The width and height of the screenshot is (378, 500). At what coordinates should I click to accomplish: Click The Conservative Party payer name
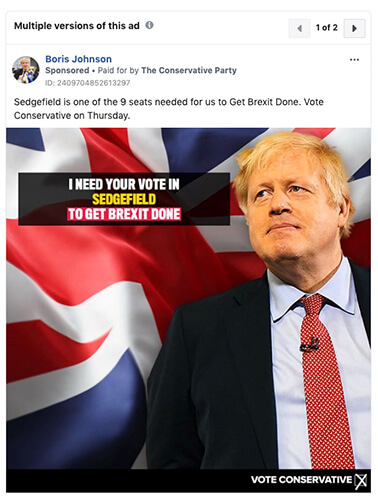pyautogui.click(x=189, y=70)
